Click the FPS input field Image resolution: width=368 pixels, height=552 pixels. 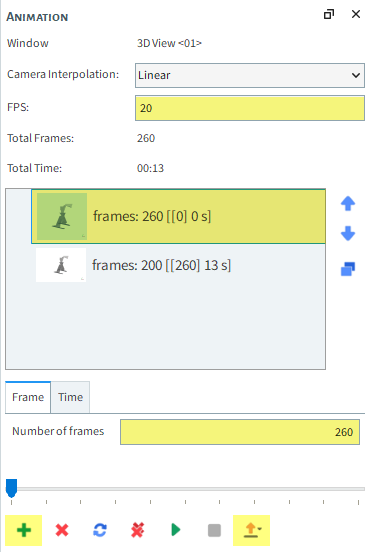pyautogui.click(x=250, y=108)
